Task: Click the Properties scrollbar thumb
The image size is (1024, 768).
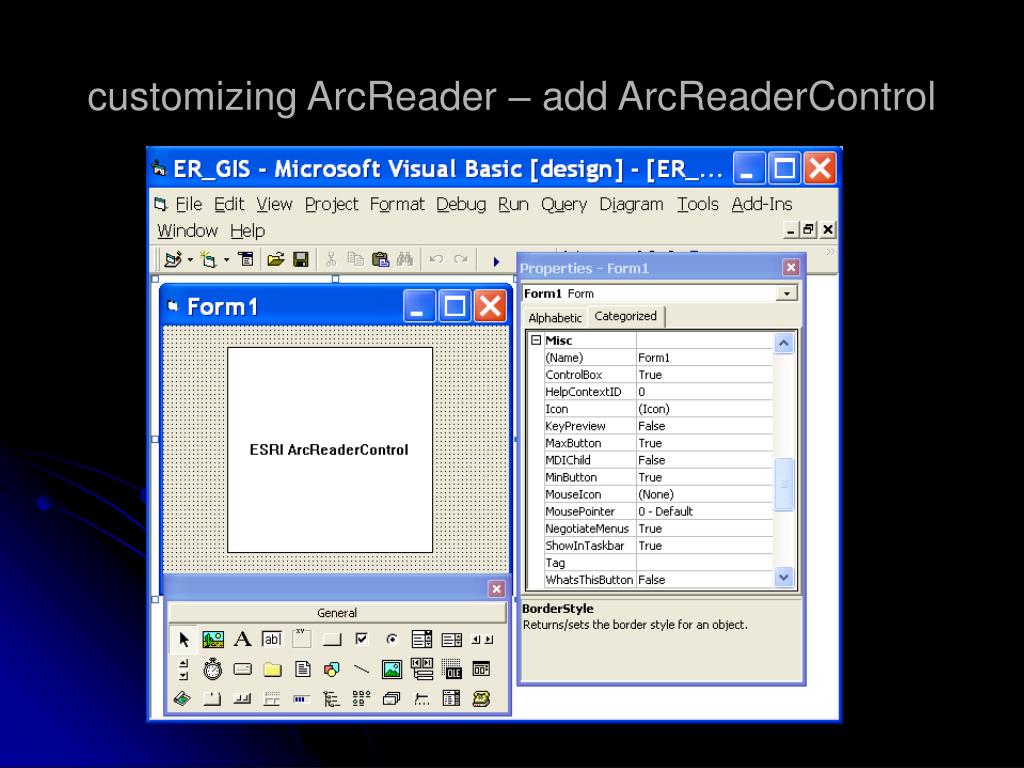Action: point(784,485)
